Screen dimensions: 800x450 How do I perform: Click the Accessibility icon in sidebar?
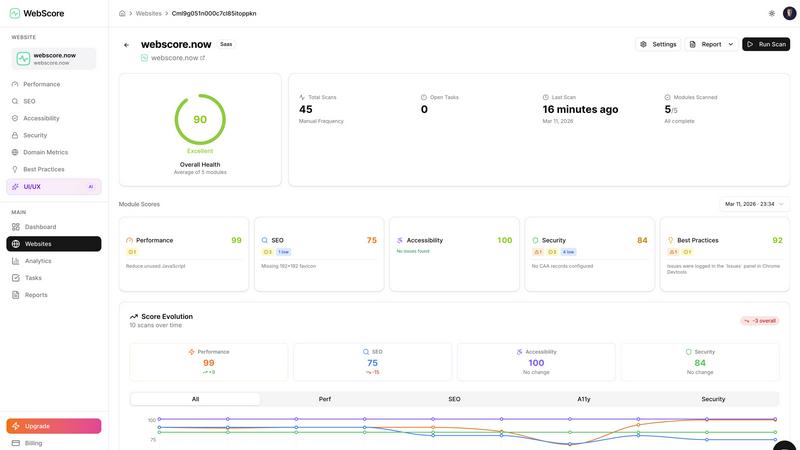(x=15, y=118)
